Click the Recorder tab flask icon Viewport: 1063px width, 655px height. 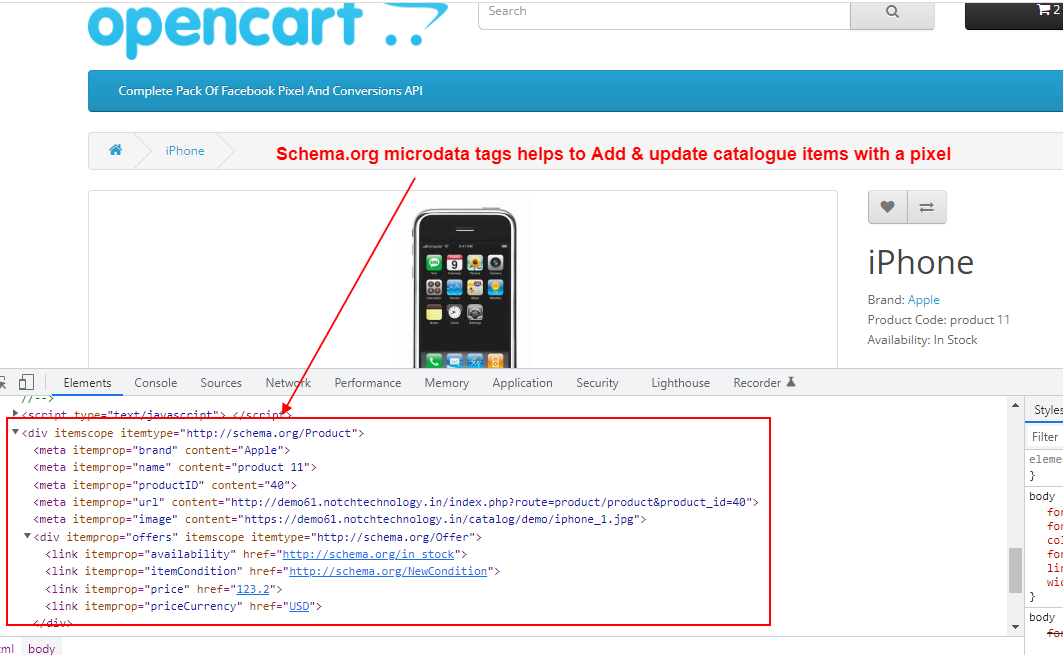(791, 382)
